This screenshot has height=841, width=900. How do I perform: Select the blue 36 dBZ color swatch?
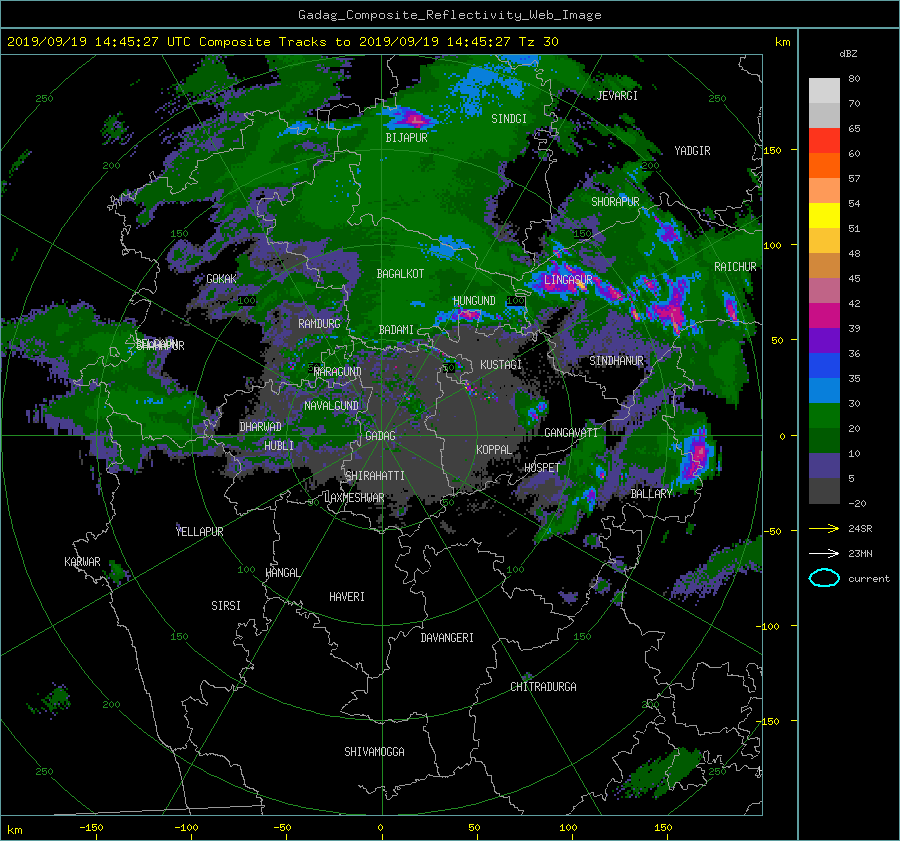tap(824, 366)
